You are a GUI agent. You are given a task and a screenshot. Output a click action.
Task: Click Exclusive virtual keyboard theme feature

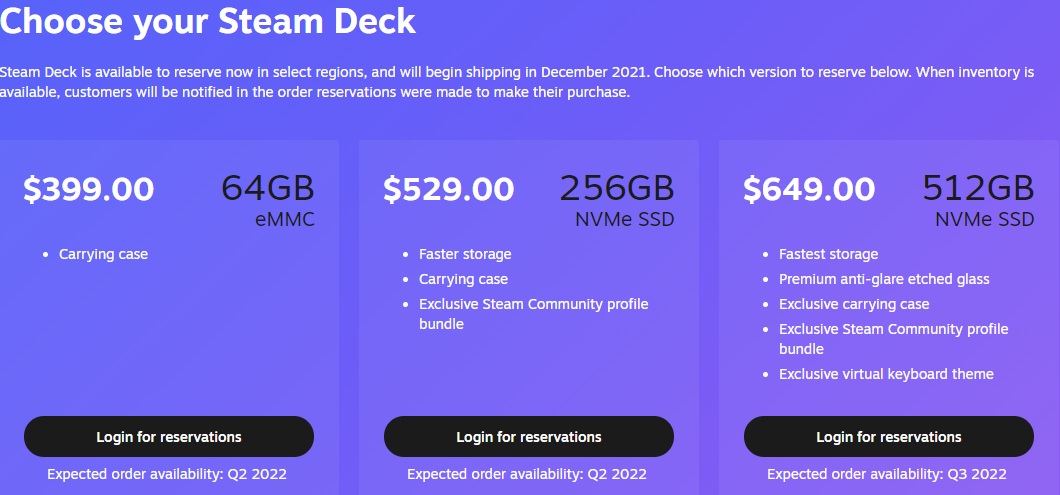pos(886,374)
